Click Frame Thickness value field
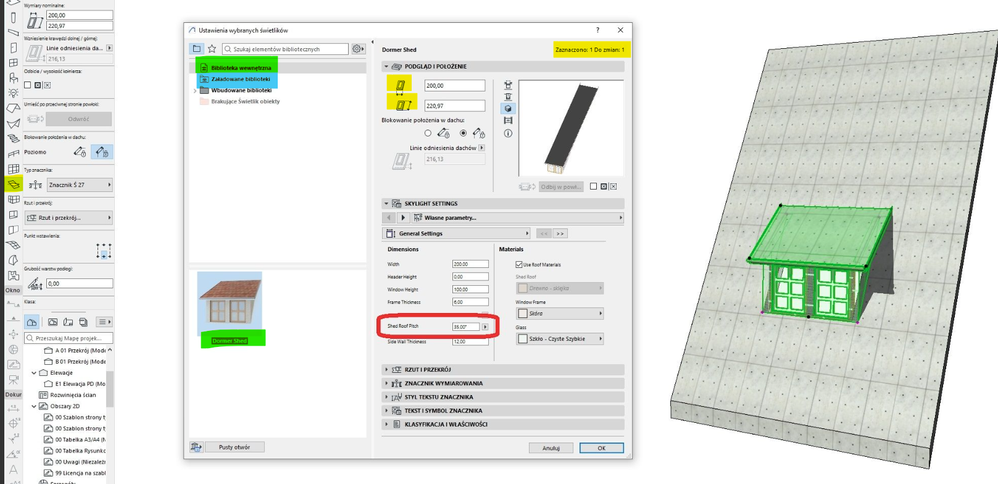 [470, 302]
